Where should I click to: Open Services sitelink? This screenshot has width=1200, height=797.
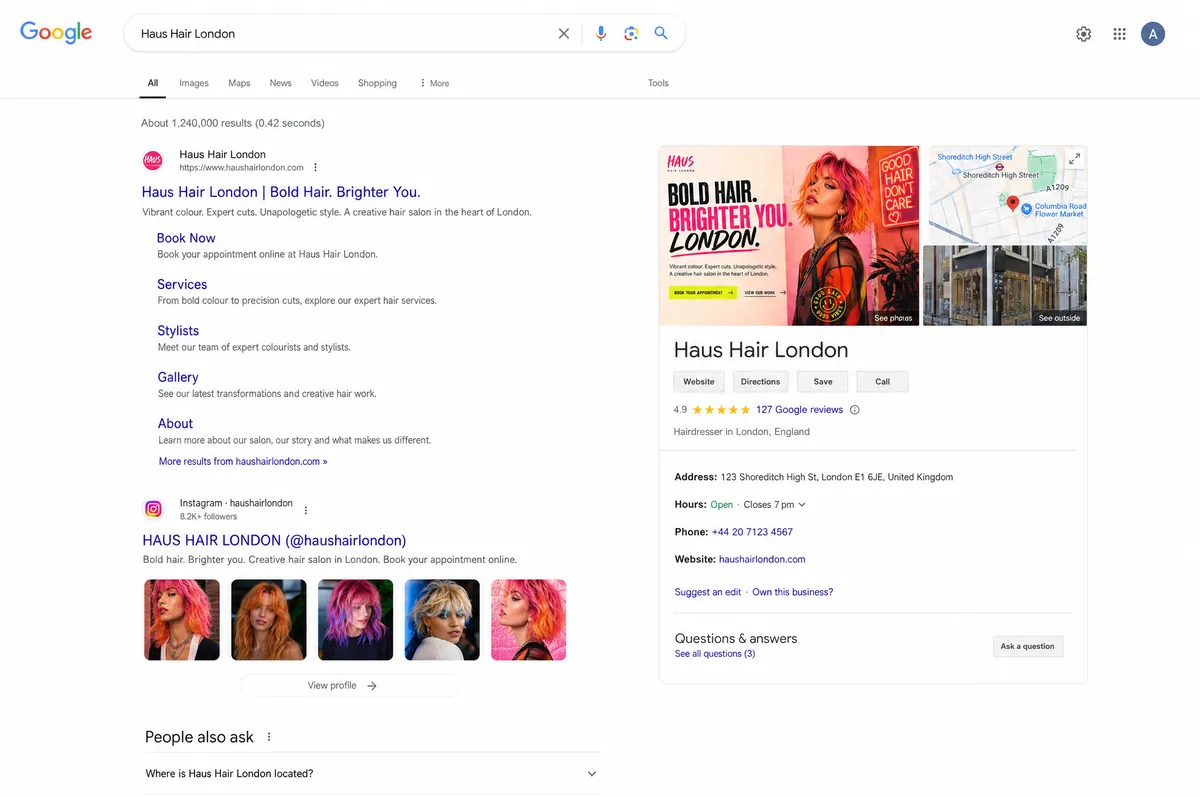tap(182, 285)
